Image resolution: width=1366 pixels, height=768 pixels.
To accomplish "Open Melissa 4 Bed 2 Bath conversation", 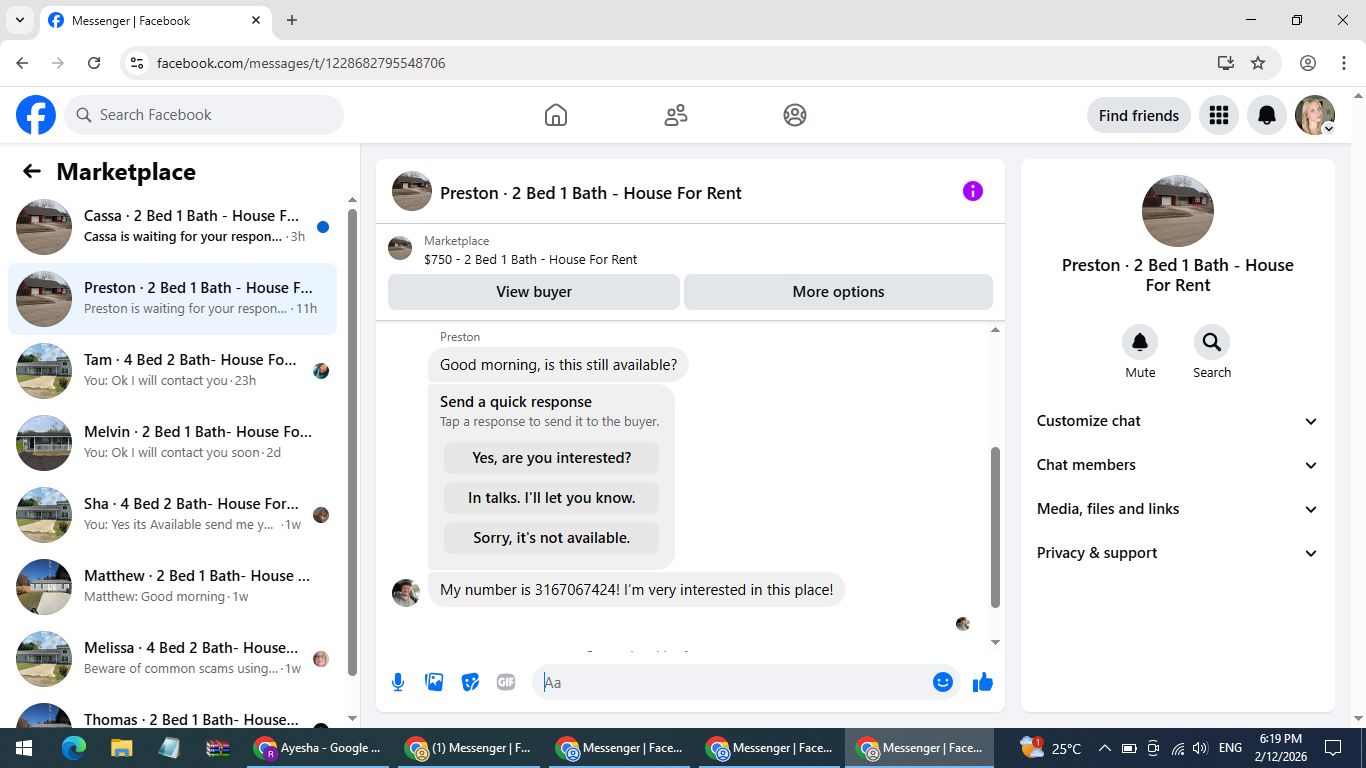I will [x=172, y=659].
